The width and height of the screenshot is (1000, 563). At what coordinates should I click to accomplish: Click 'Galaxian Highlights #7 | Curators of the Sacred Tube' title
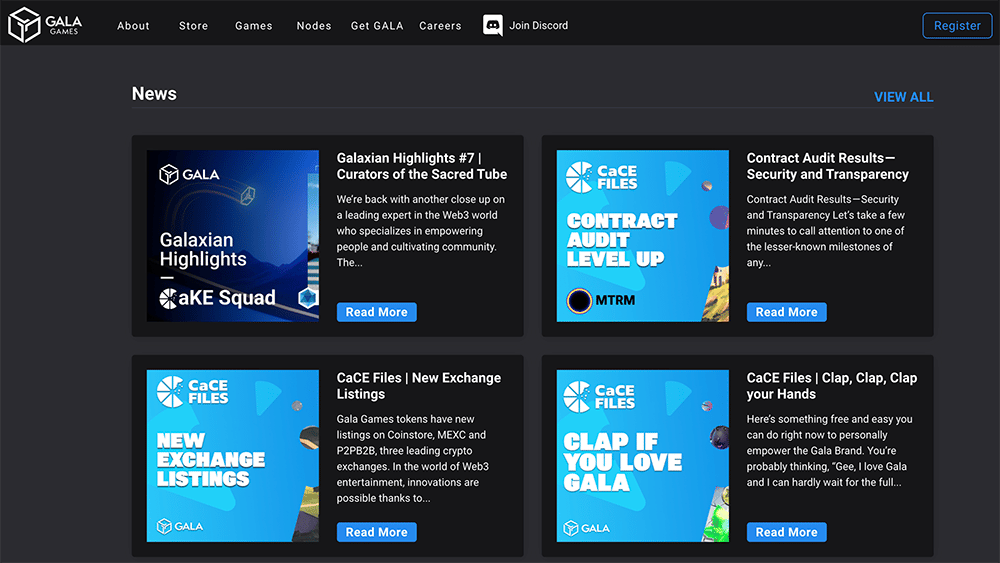point(422,166)
